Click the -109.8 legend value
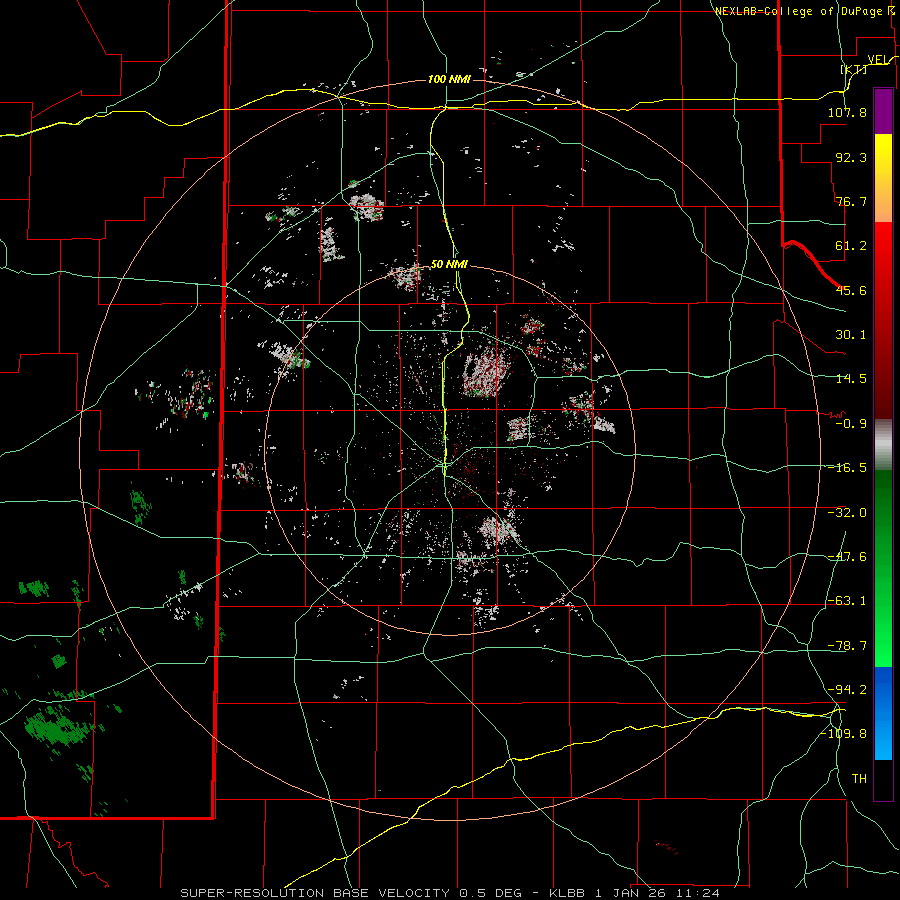This screenshot has height=900, width=900. click(843, 734)
